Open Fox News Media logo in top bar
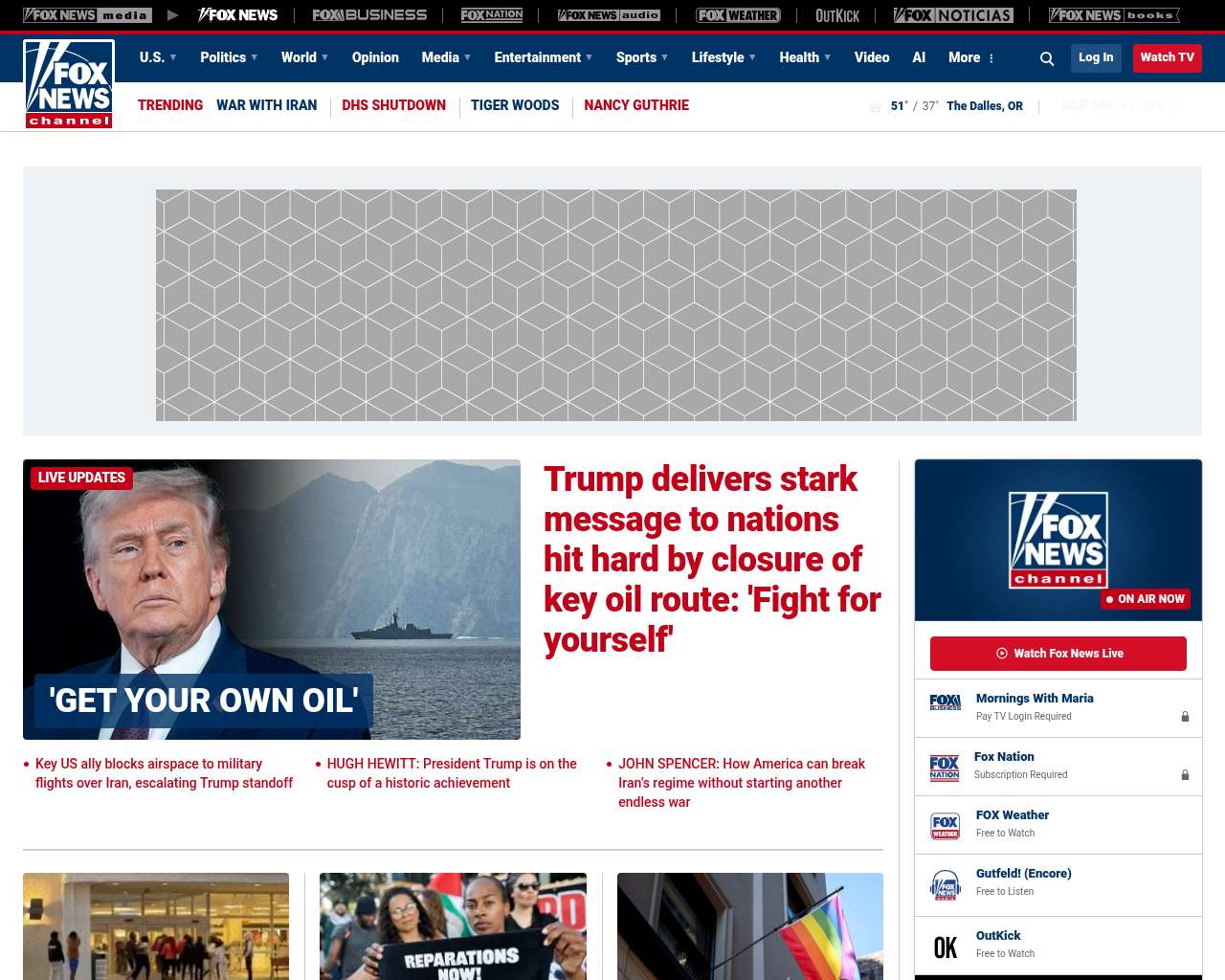Image resolution: width=1225 pixels, height=980 pixels. pyautogui.click(x=87, y=15)
